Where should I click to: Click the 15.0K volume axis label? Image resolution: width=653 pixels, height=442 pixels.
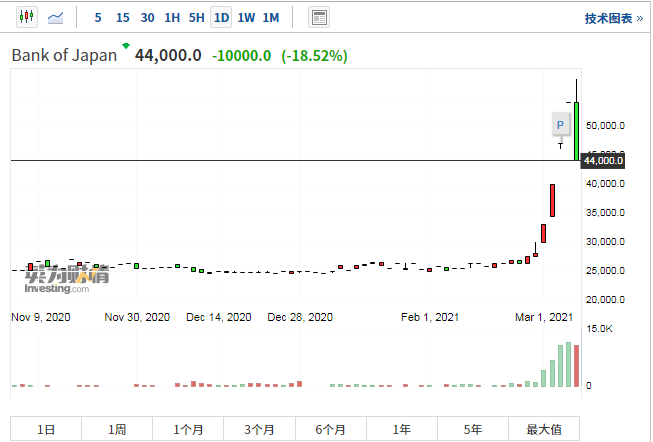point(599,329)
